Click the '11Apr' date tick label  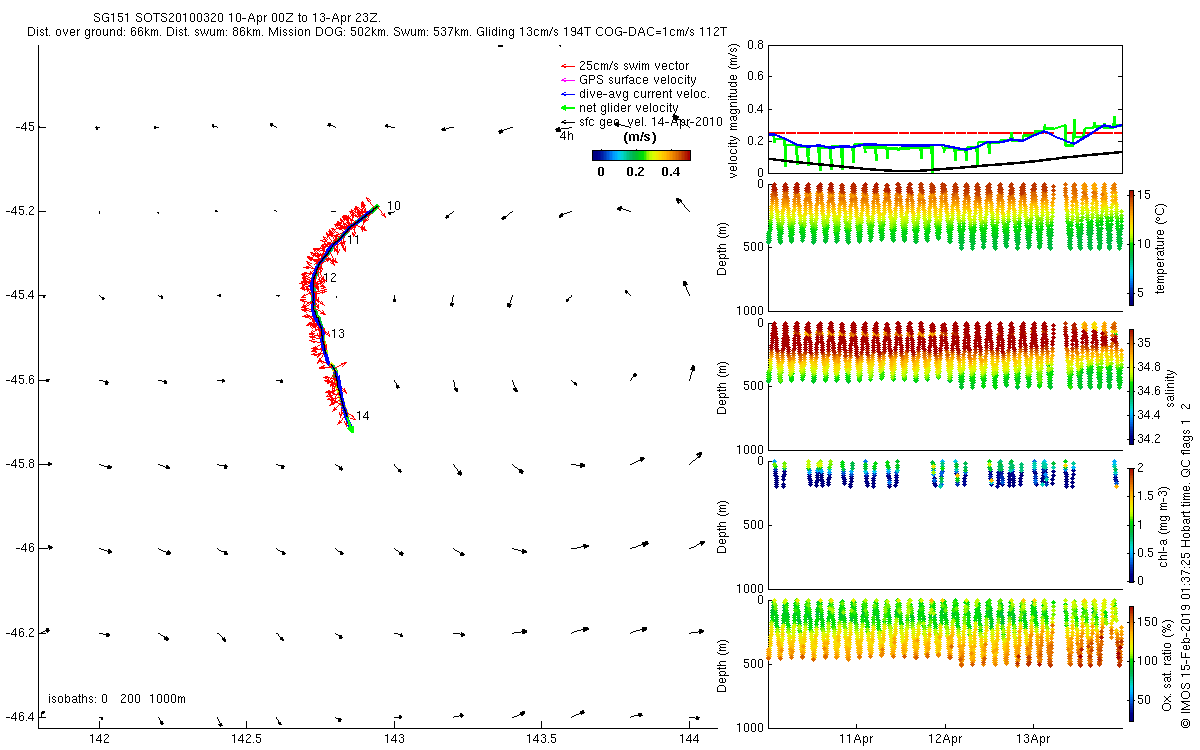tap(858, 739)
